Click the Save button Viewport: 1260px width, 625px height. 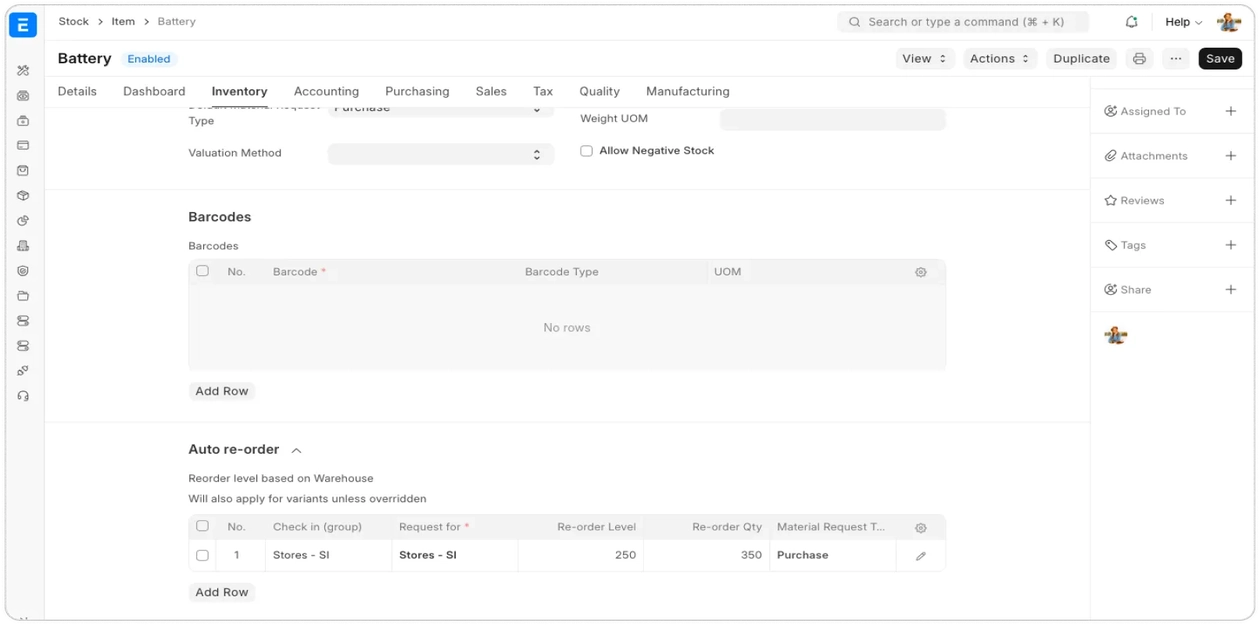1220,59
